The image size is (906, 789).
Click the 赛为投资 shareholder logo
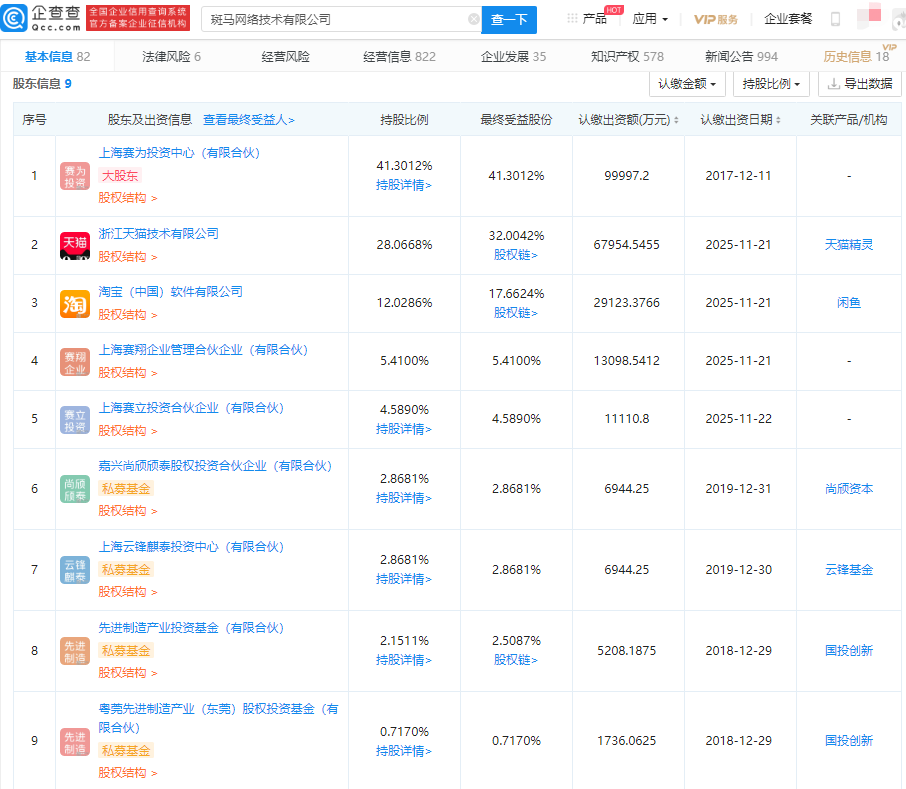click(75, 176)
